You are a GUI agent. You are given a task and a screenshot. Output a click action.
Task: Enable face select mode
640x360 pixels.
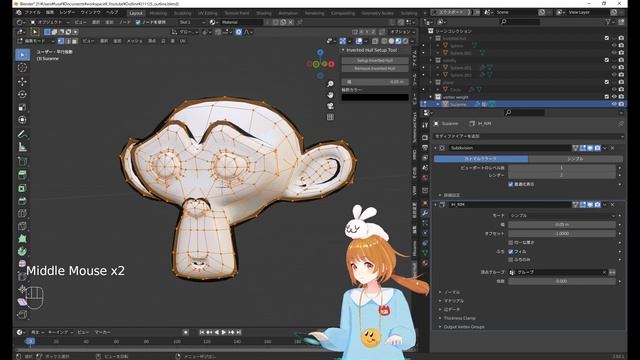(x=74, y=41)
